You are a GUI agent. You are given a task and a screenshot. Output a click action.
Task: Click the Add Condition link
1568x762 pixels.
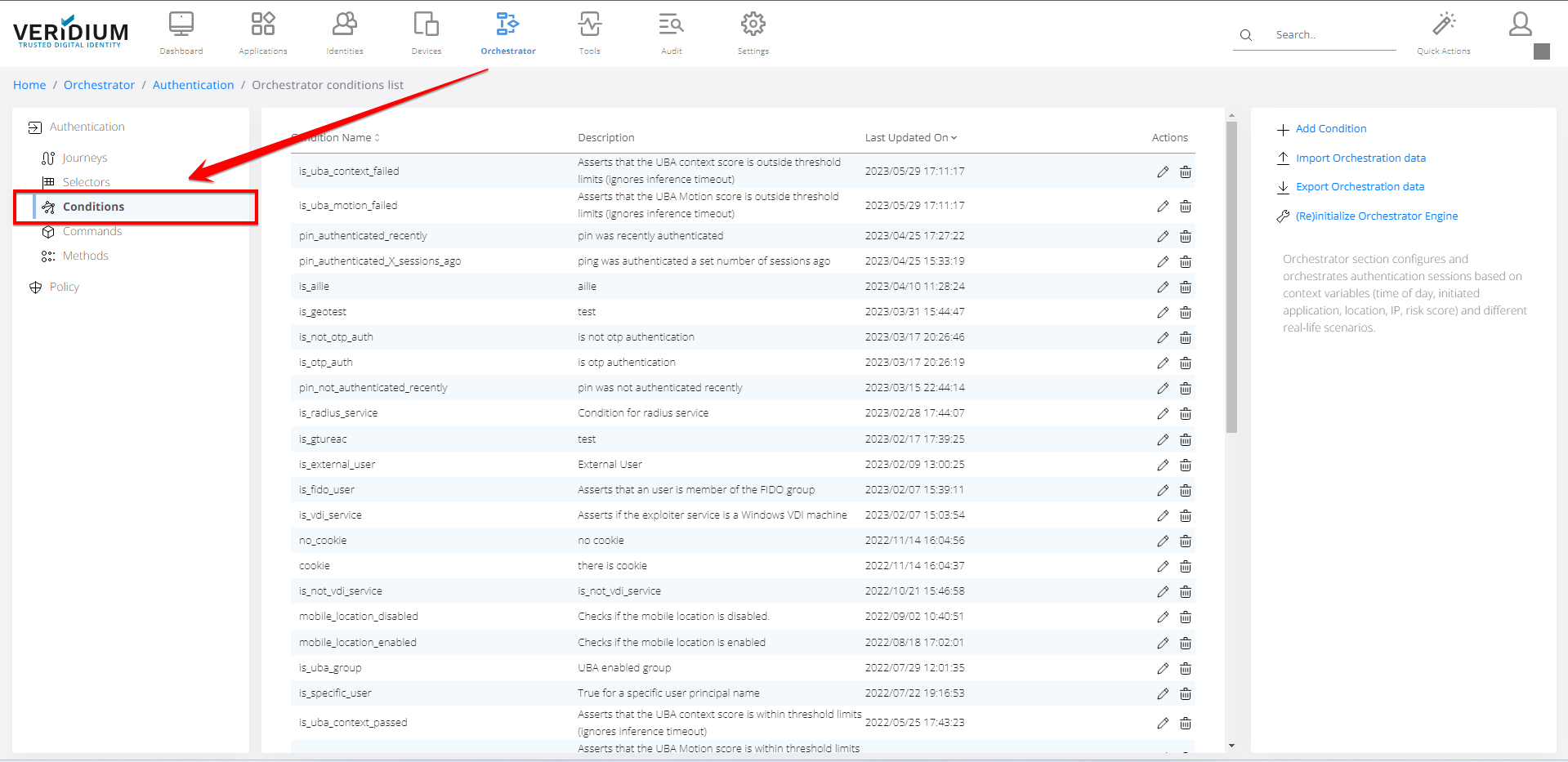[1330, 129]
